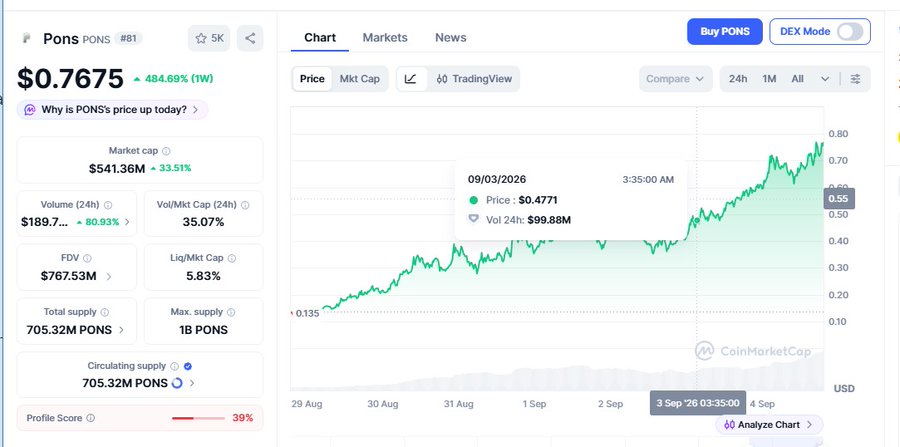The height and width of the screenshot is (447, 900).
Task: Click the 80.93% volume change
Action: (x=98, y=222)
